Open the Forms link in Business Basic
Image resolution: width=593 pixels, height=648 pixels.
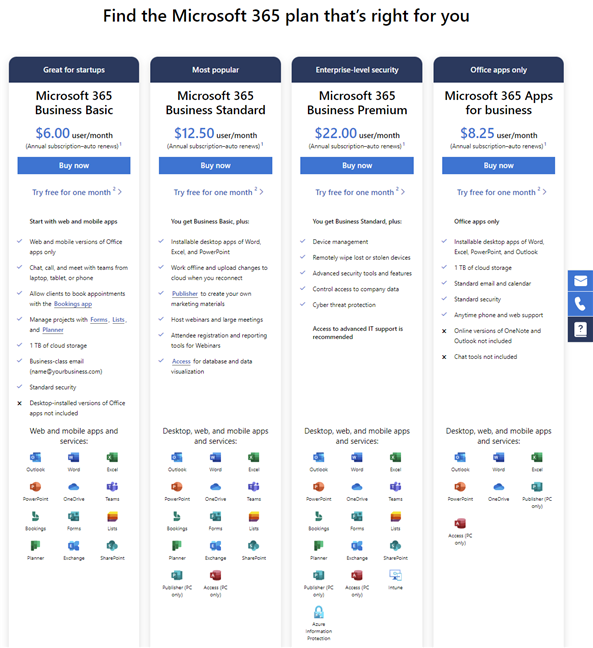(x=99, y=319)
